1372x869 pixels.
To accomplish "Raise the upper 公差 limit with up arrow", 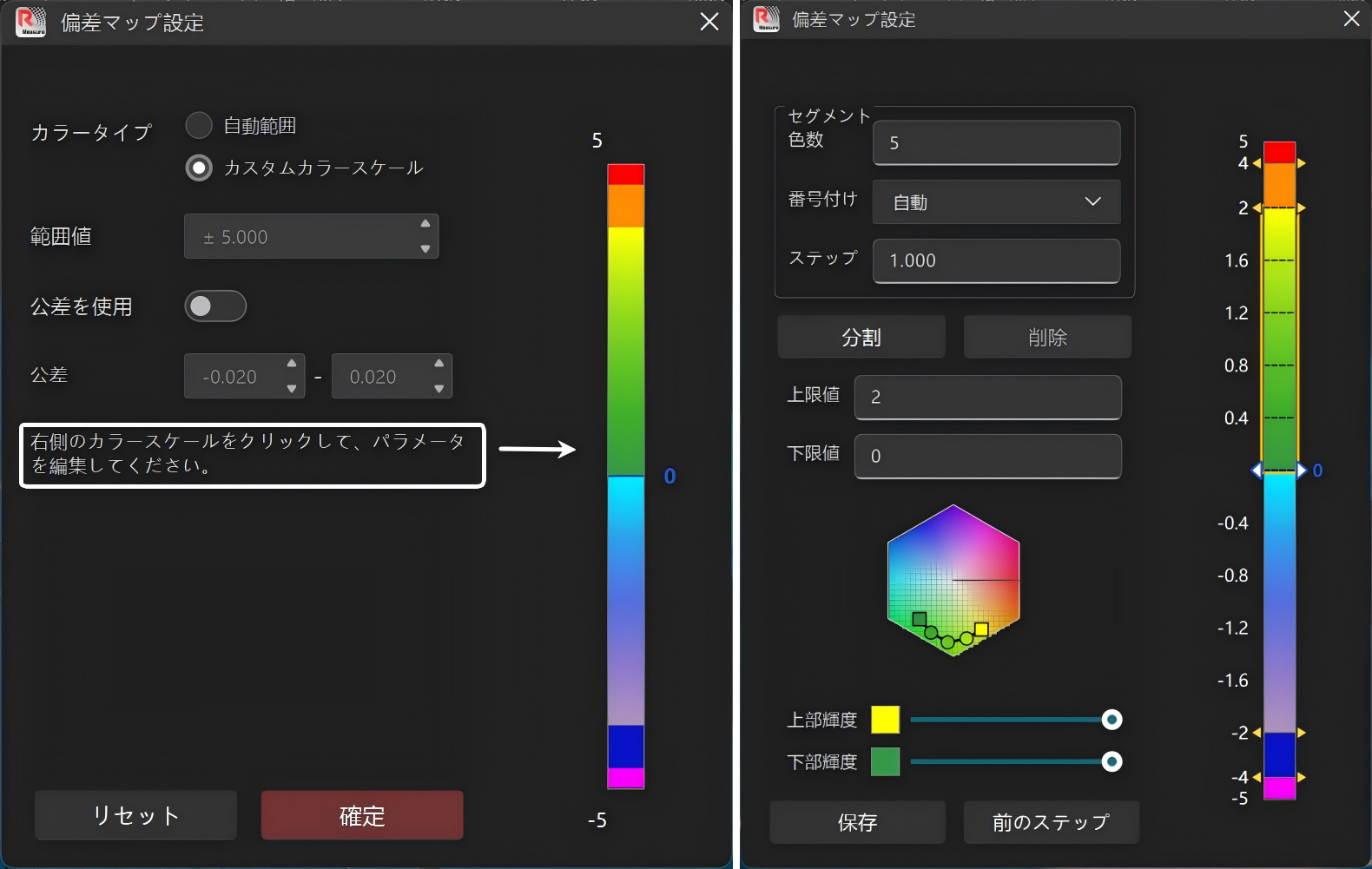I will (439, 363).
